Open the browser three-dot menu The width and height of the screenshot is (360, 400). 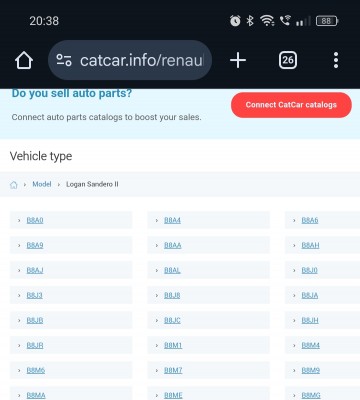336,60
